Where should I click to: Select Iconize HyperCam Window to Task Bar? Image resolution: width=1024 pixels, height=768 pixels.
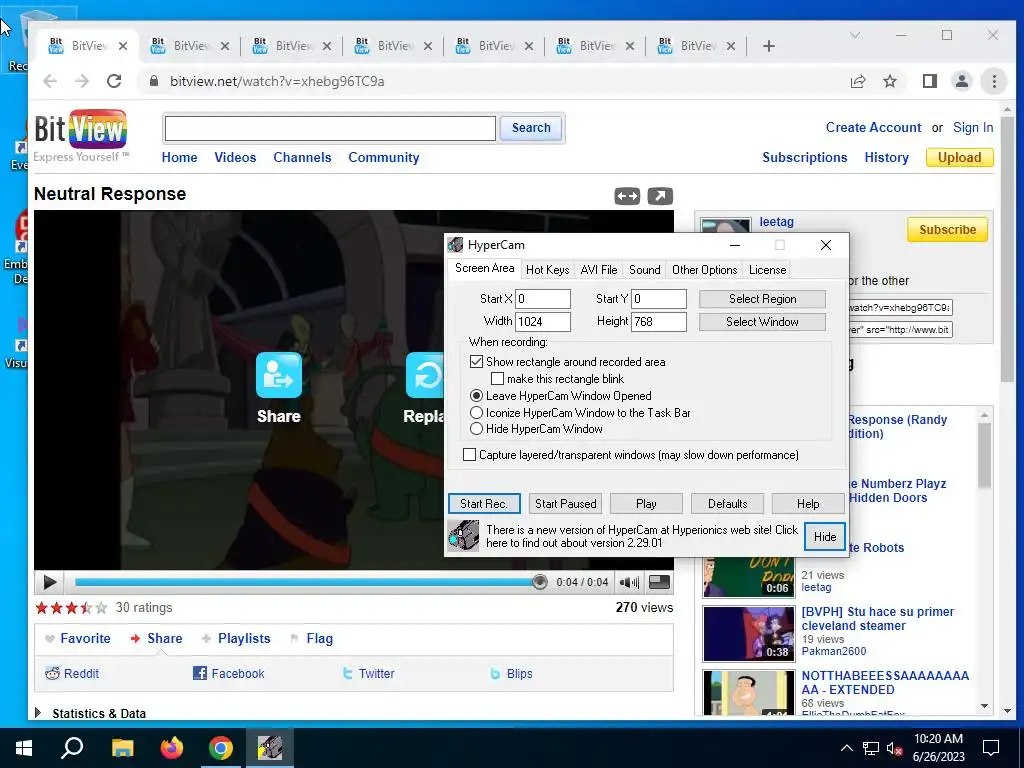click(476, 413)
